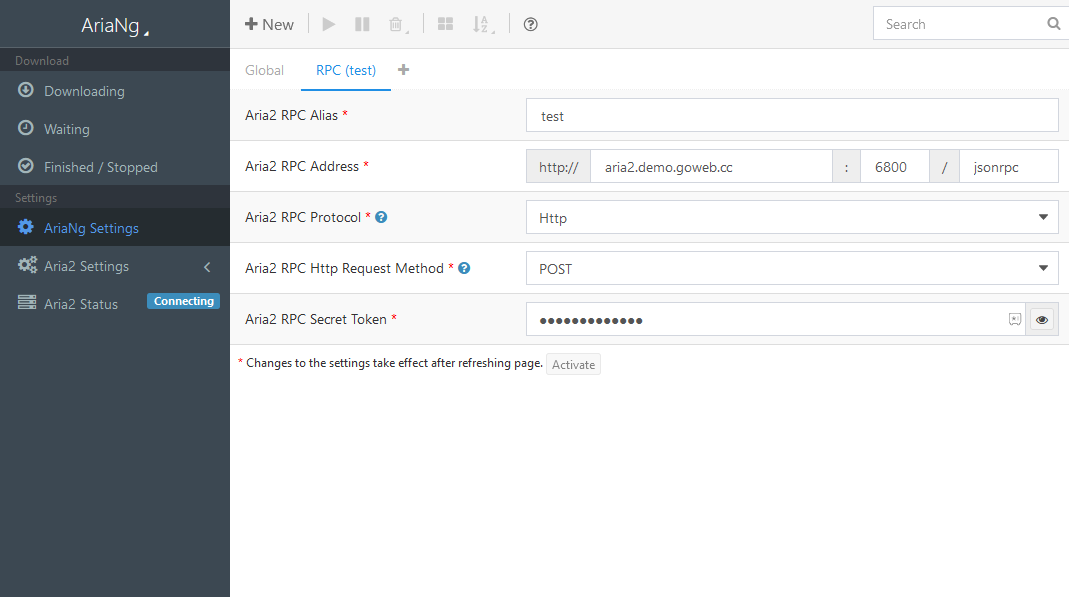Click the safe icon in the token field
This screenshot has width=1069, height=597.
click(1015, 318)
